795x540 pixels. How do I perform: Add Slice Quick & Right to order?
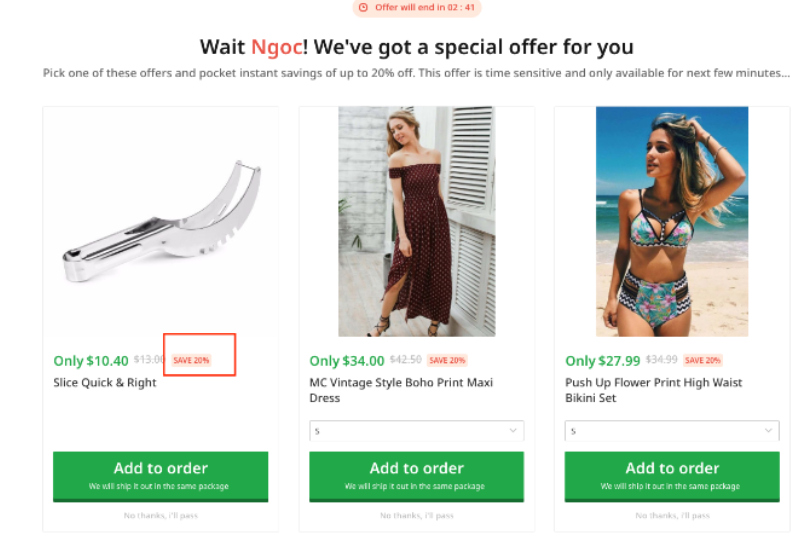click(161, 475)
